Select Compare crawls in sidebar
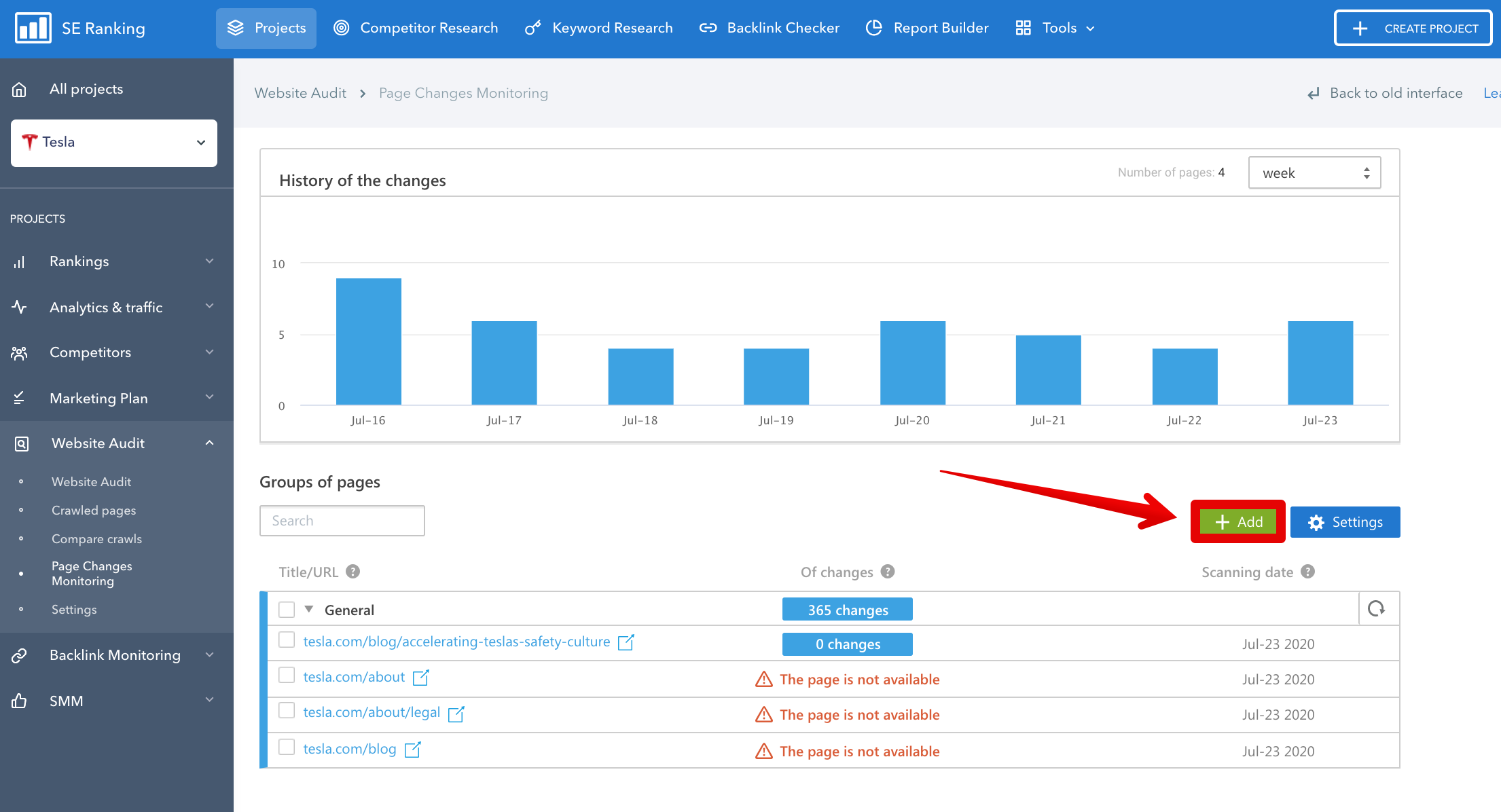This screenshot has width=1501, height=812. click(97, 539)
